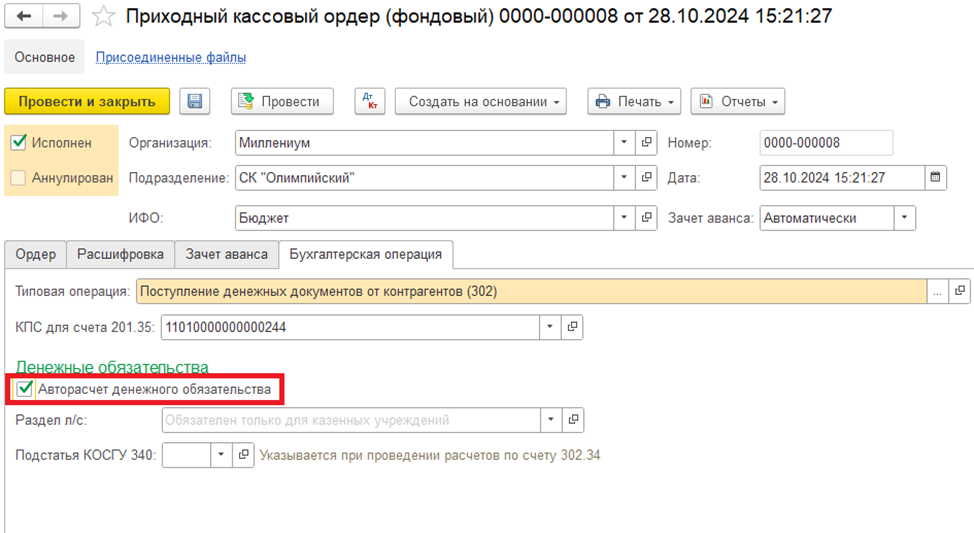Save the document with the diskette icon
The image size is (974, 533).
pyautogui.click(x=194, y=101)
